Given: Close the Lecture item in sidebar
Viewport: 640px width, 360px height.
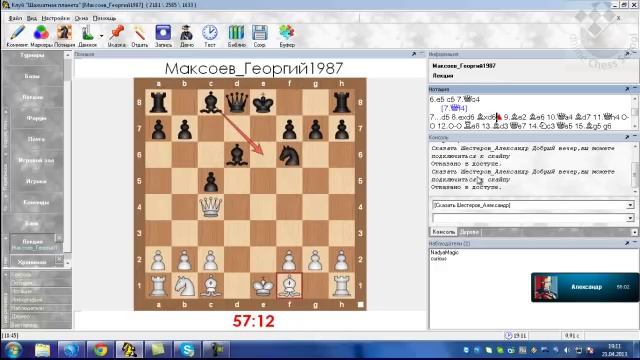Looking at the screenshot, I should (59, 238).
